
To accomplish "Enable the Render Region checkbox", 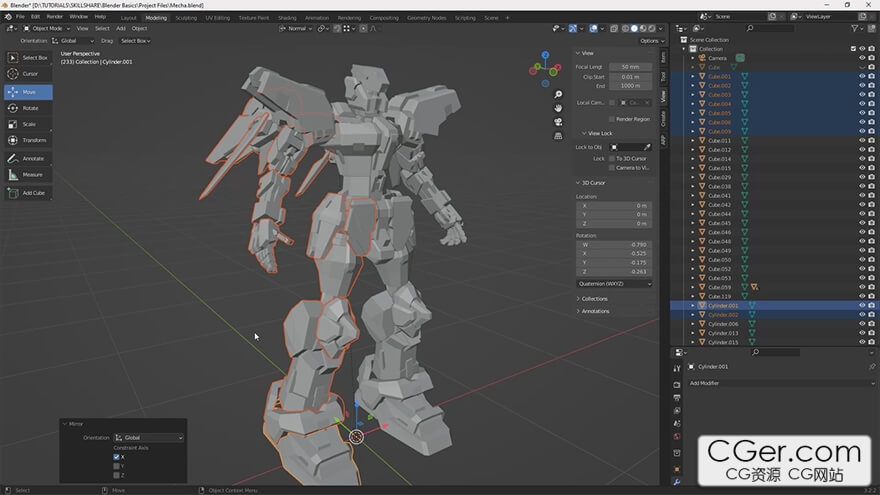I will (612, 119).
